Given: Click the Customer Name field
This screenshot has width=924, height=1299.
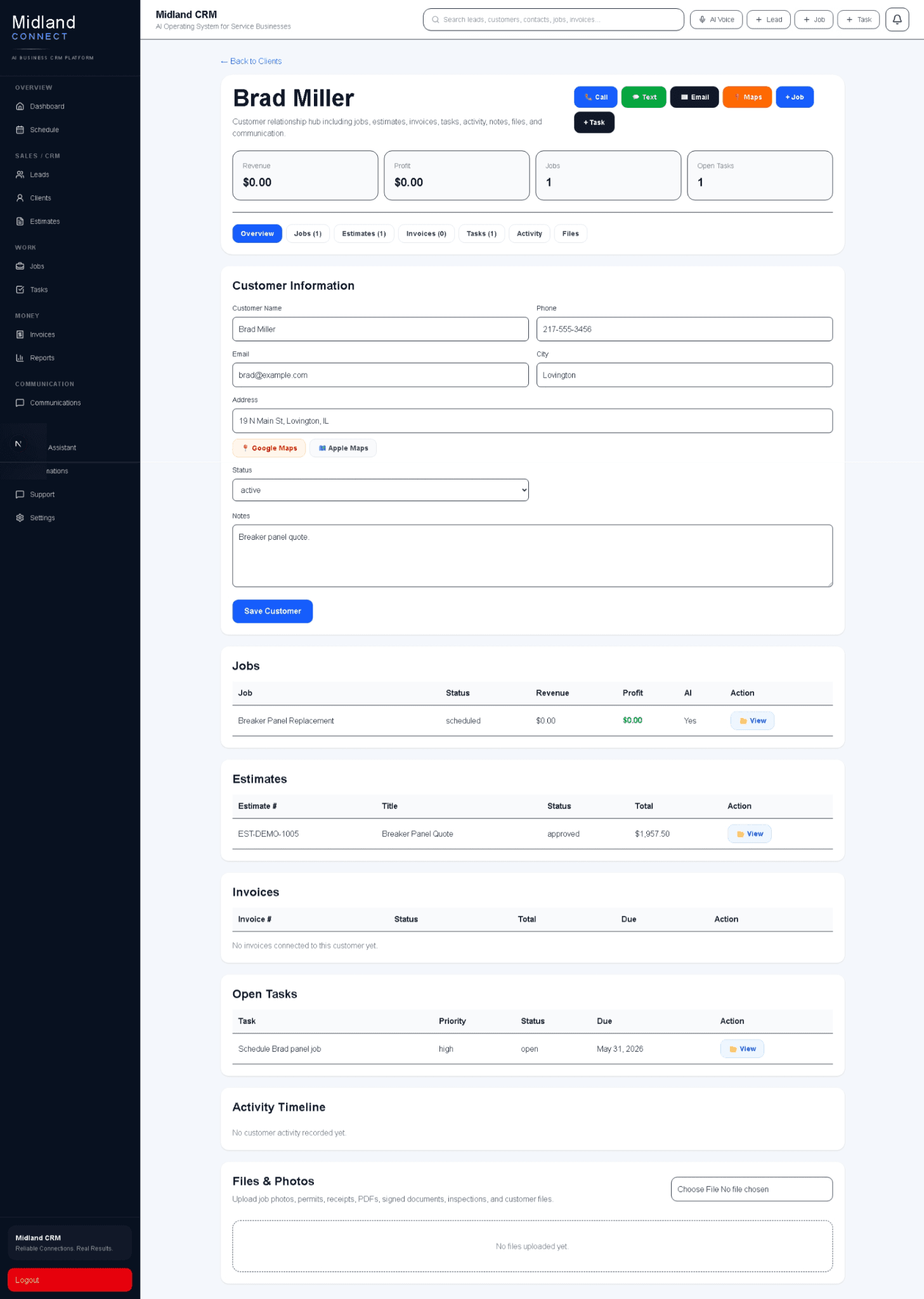Looking at the screenshot, I should coord(381,329).
